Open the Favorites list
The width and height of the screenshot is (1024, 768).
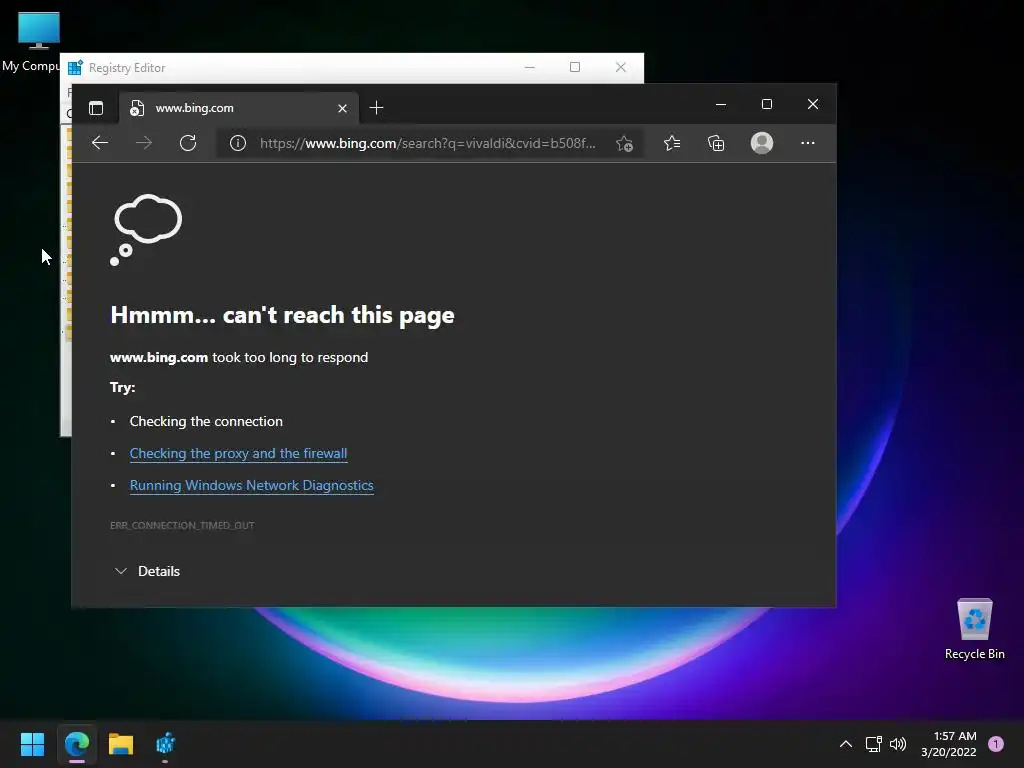tap(672, 142)
